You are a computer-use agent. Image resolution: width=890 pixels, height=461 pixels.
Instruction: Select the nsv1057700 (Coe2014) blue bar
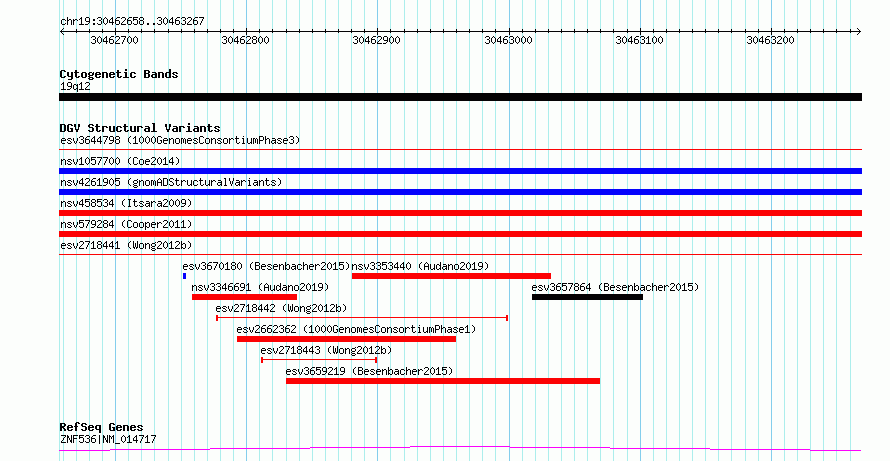coord(460,171)
